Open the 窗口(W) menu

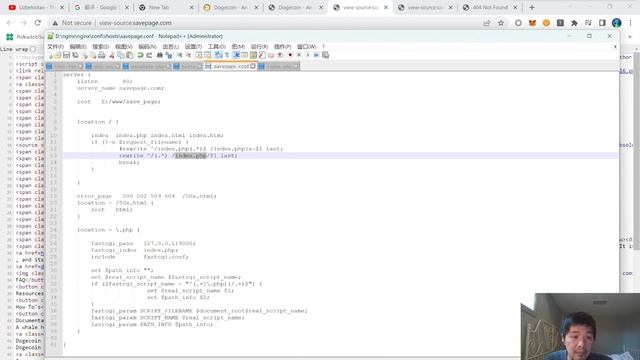click(x=307, y=47)
